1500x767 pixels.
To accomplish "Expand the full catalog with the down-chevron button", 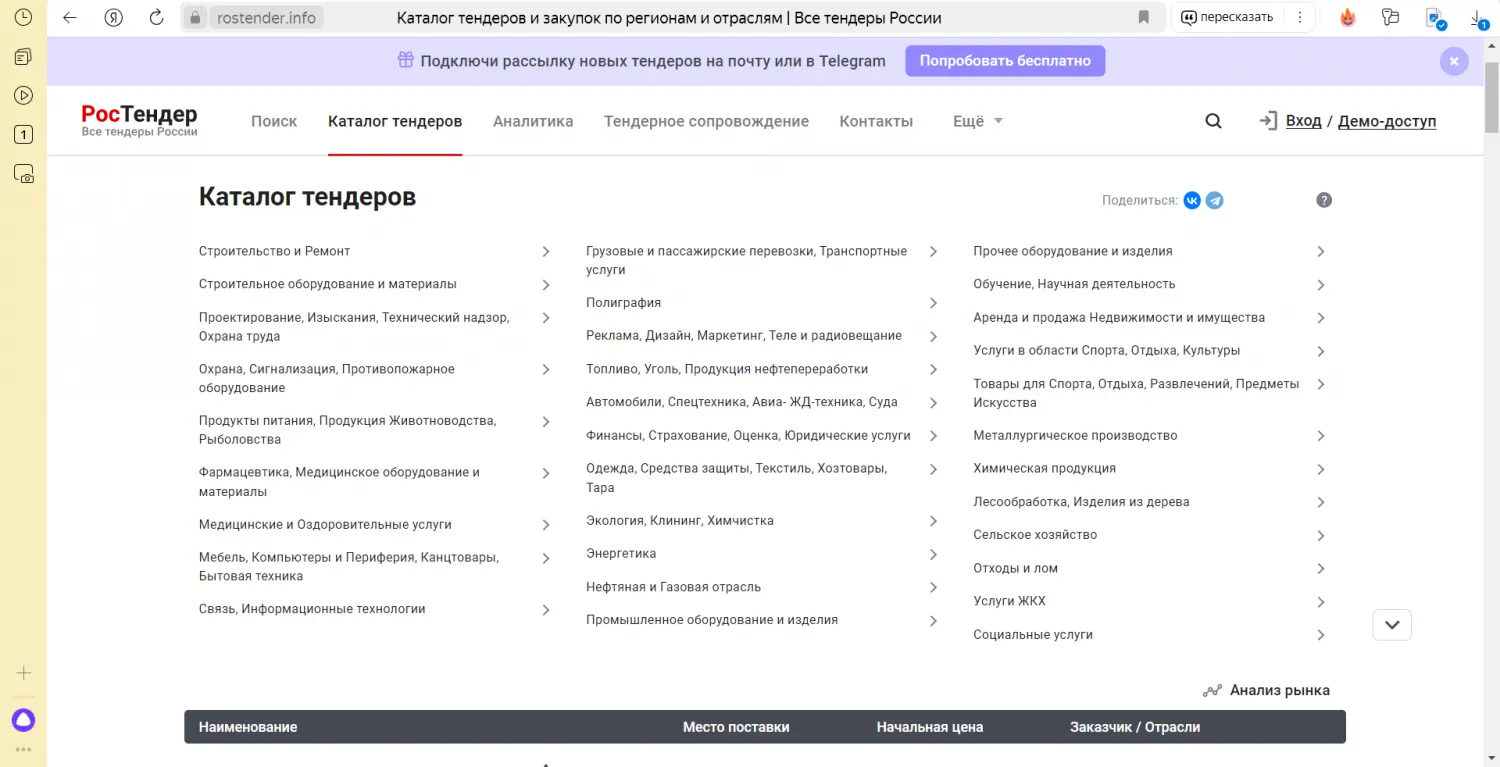I will [1392, 625].
